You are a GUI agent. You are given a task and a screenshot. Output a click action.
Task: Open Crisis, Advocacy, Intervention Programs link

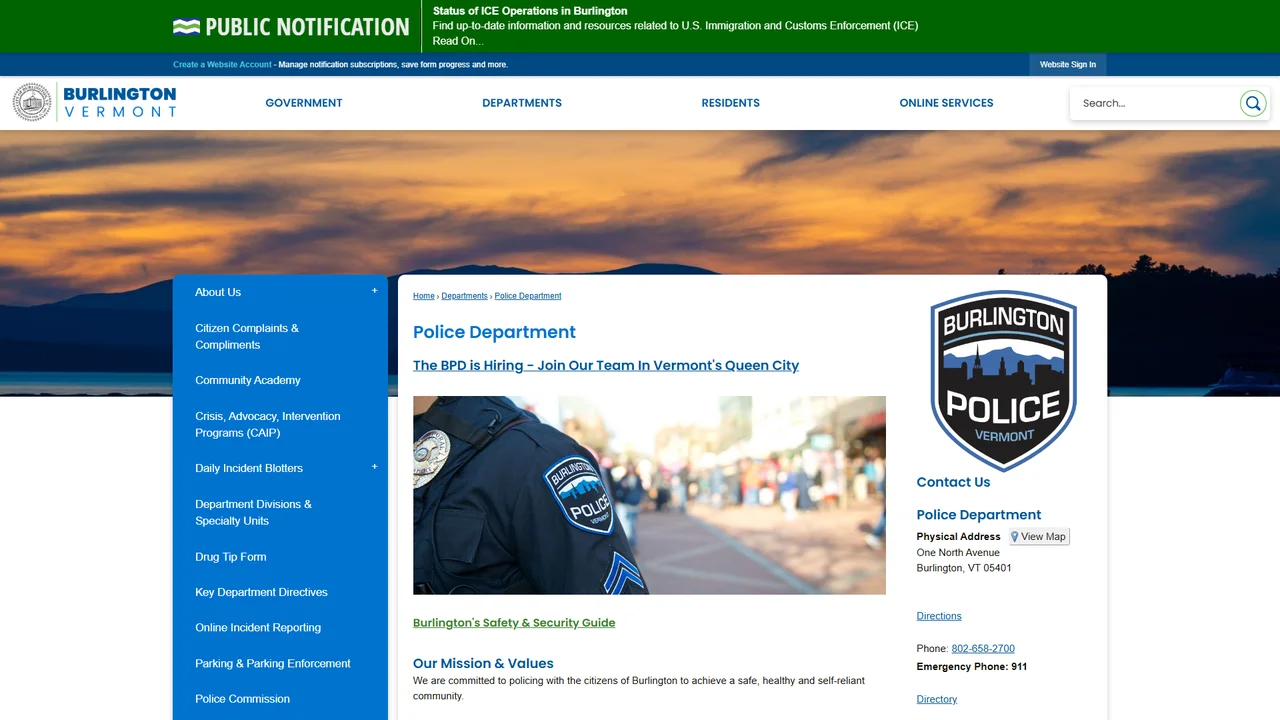click(x=268, y=424)
